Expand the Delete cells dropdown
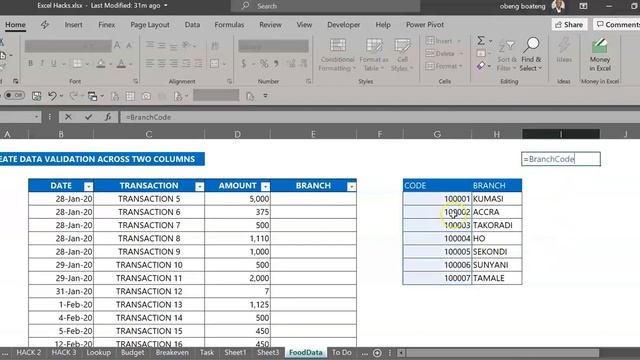The width and height of the screenshot is (640, 360). pyautogui.click(x=461, y=53)
